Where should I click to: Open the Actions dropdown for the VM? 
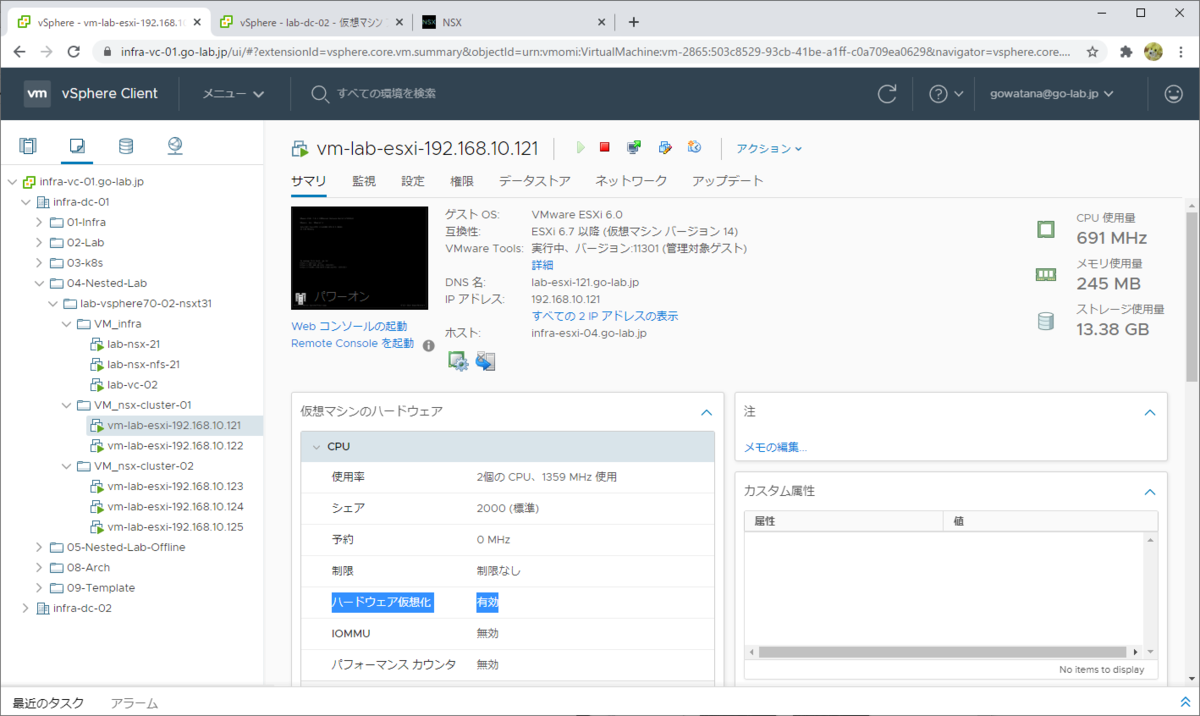tap(769, 149)
